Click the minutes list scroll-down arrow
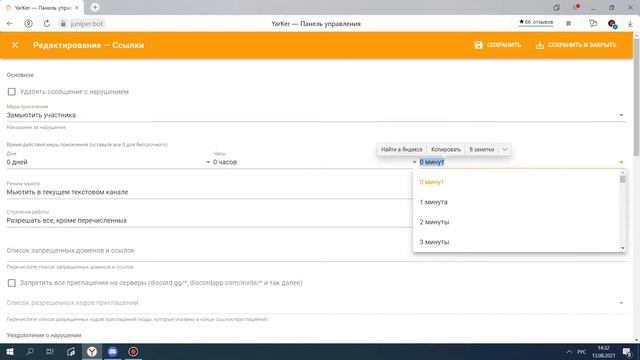The height and width of the screenshot is (360, 640). pos(622,248)
